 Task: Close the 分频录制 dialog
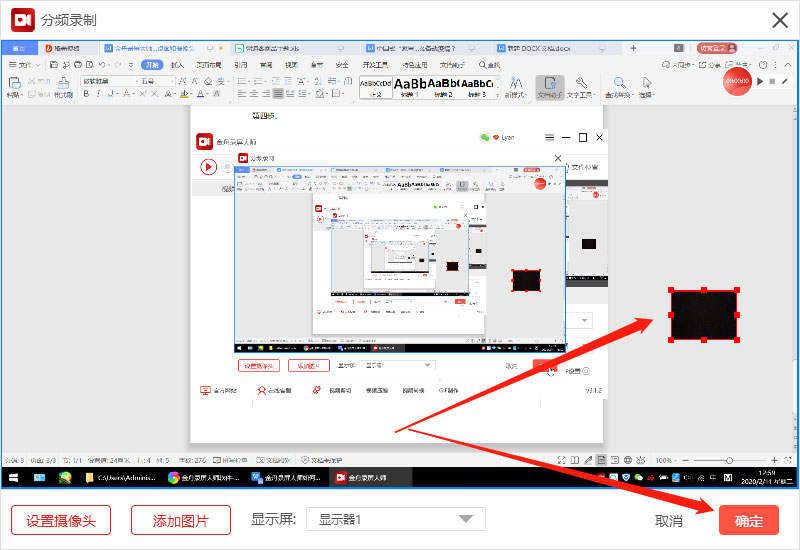[780, 20]
